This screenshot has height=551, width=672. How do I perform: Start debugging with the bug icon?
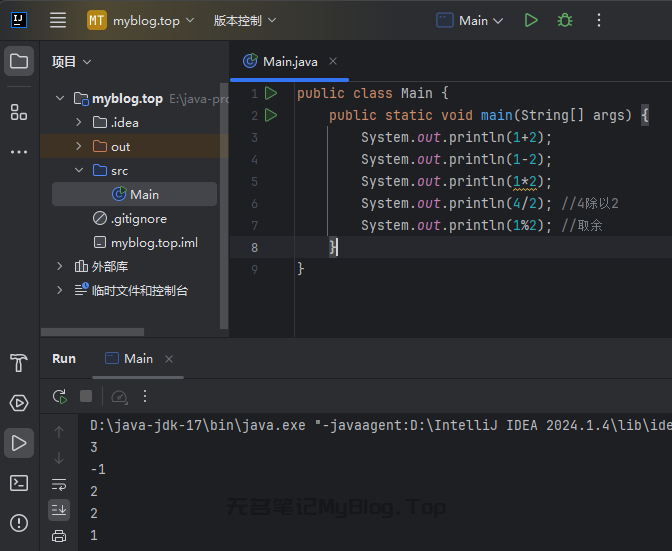[565, 20]
